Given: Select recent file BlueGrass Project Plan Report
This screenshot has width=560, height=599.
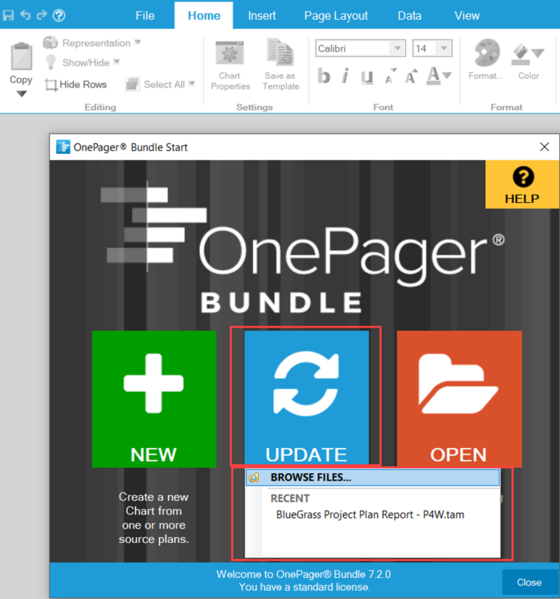Looking at the screenshot, I should coord(370,515).
